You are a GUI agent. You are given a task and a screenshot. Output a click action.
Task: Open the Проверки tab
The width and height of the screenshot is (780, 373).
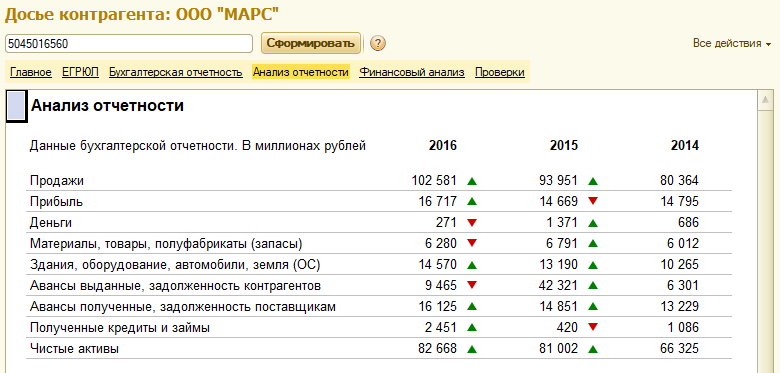pyautogui.click(x=499, y=72)
